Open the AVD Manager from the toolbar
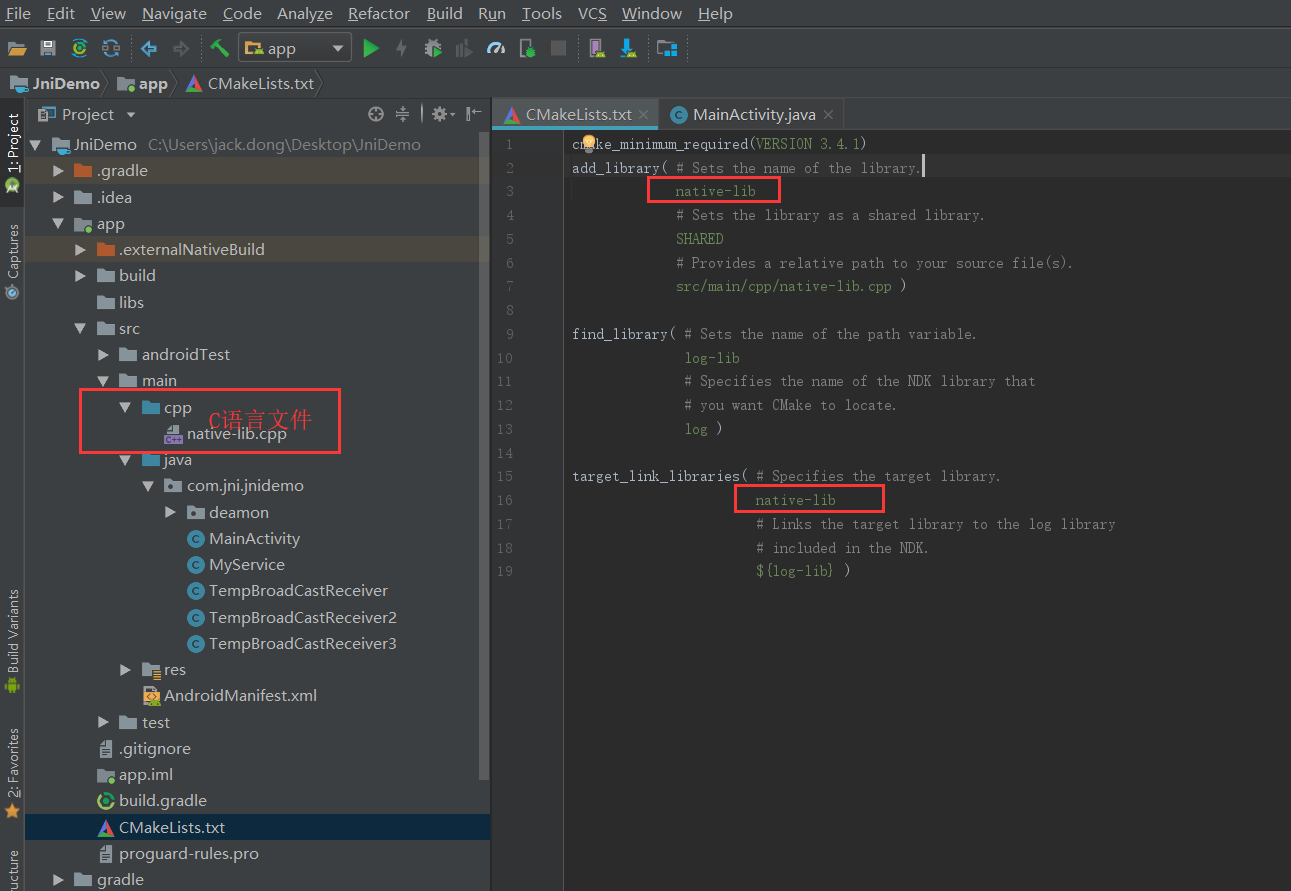This screenshot has height=891, width=1291. point(597,47)
